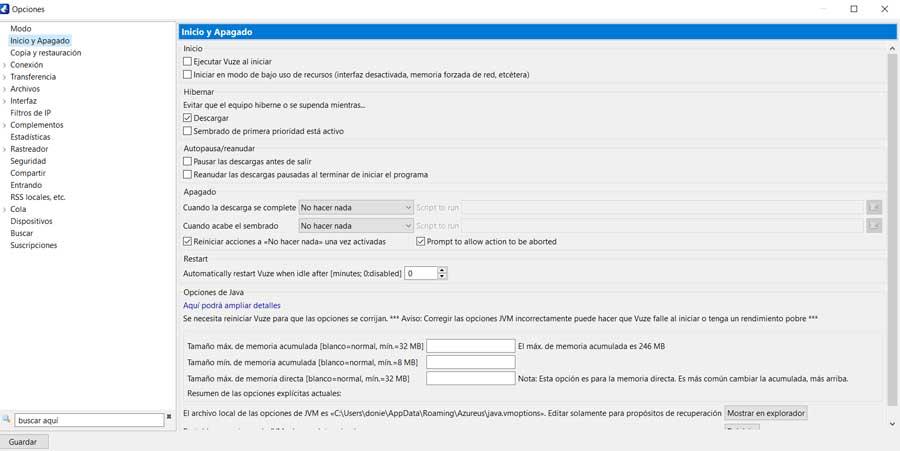
Task: Click the search magnifier icon
Action: pos(6,419)
